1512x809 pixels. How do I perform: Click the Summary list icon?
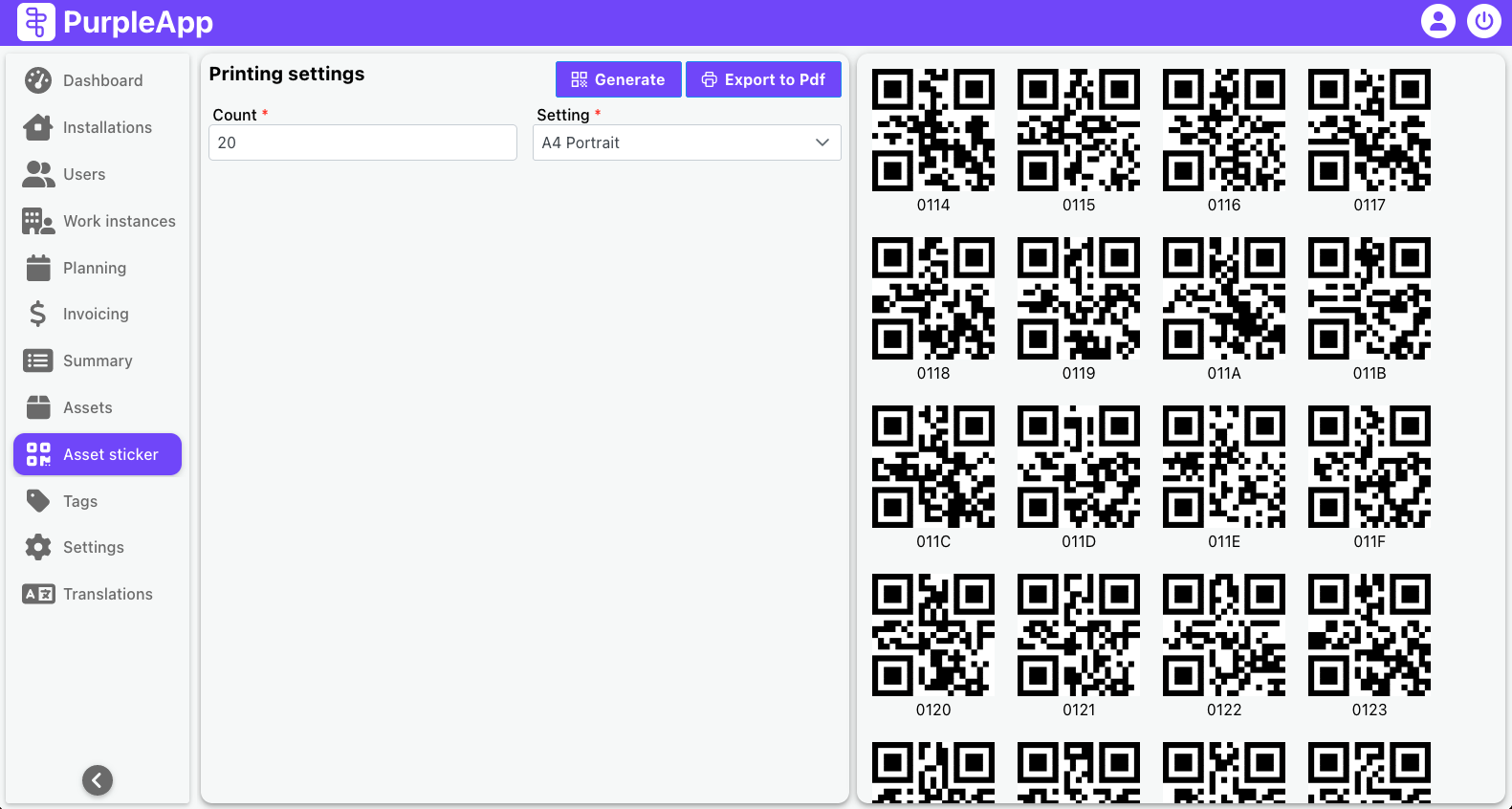click(x=38, y=361)
